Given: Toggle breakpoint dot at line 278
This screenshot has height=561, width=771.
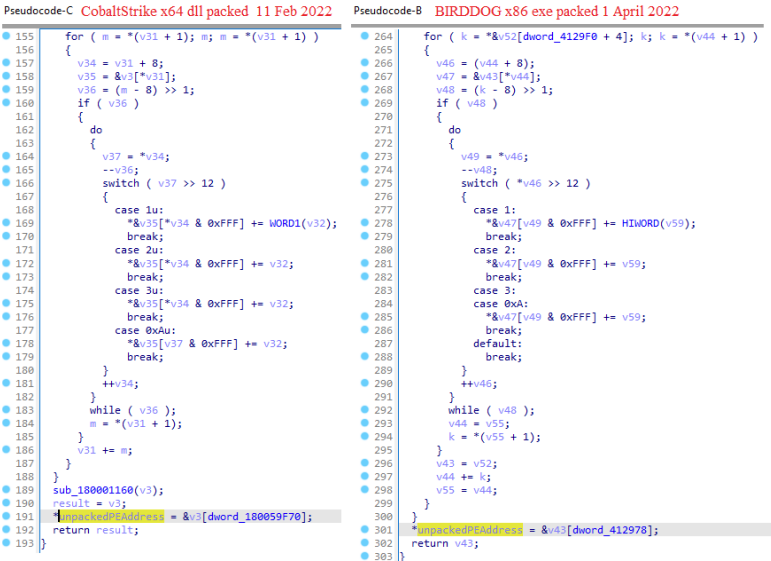Looking at the screenshot, I should coord(365,223).
